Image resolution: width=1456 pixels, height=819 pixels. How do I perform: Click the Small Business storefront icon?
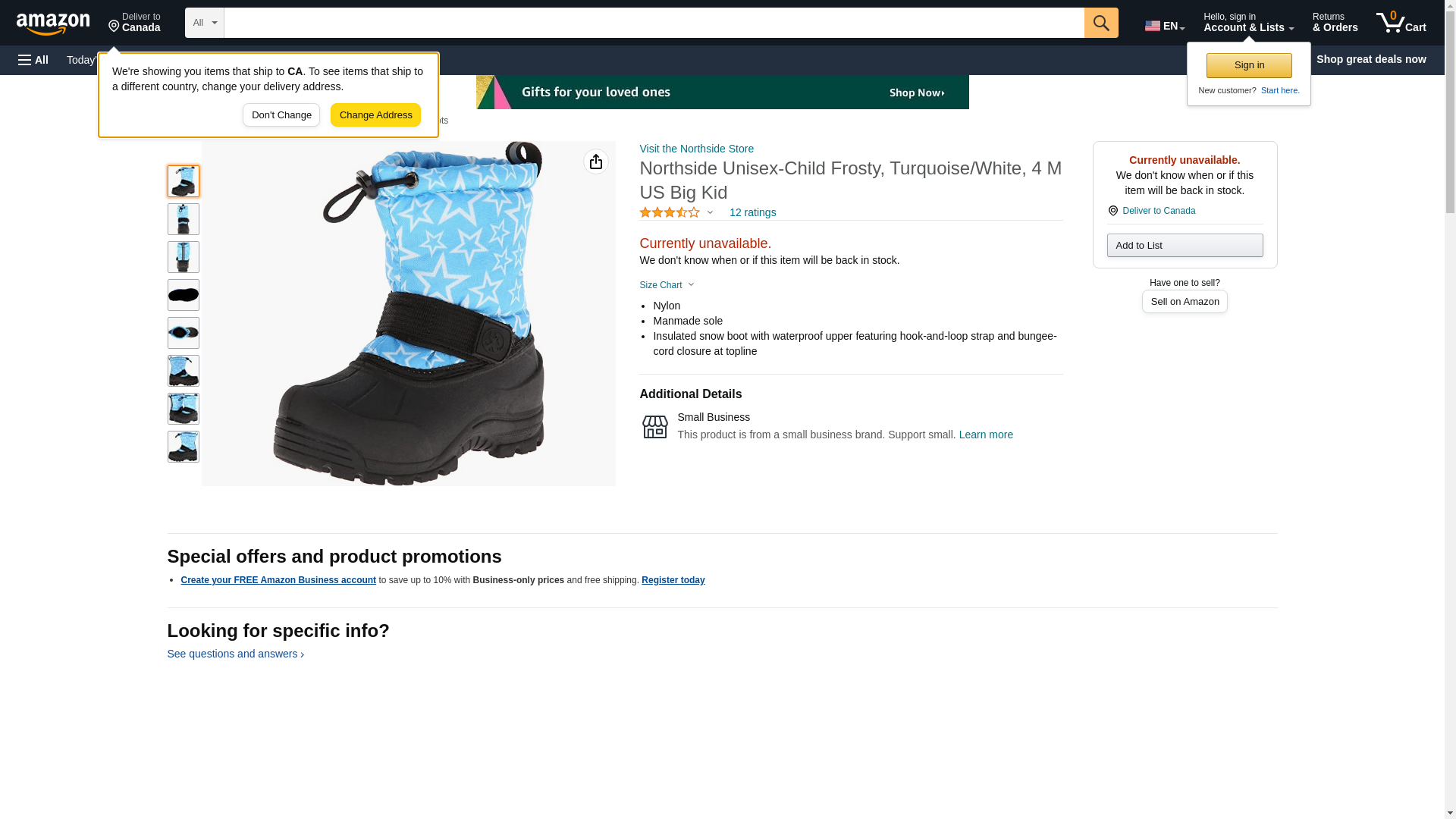pos(654,426)
